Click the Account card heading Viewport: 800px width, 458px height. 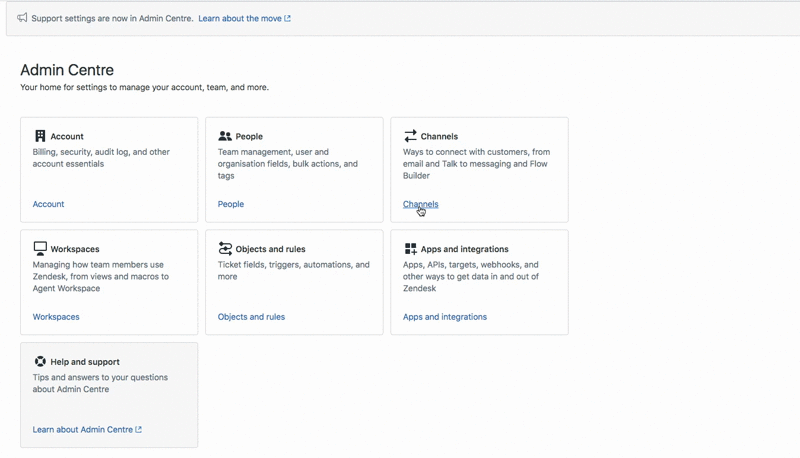67,137
